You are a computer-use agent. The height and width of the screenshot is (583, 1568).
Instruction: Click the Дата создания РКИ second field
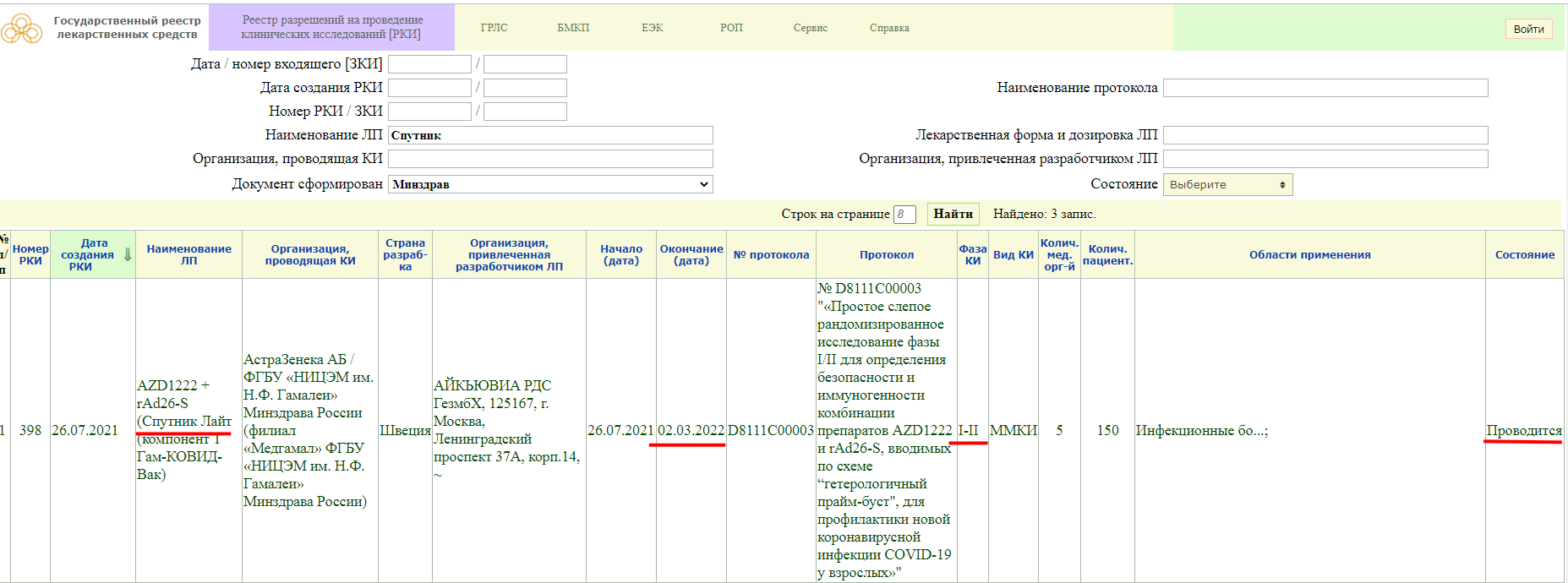coord(525,88)
